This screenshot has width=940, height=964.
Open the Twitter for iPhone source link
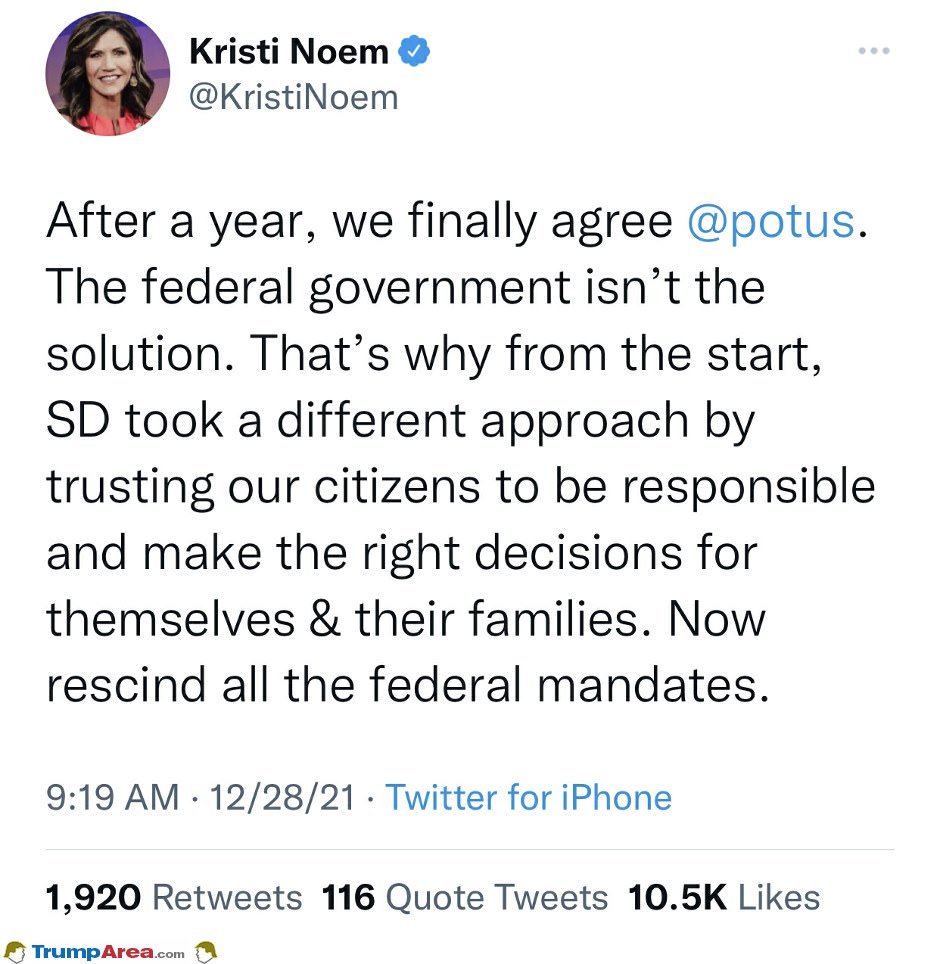click(528, 797)
